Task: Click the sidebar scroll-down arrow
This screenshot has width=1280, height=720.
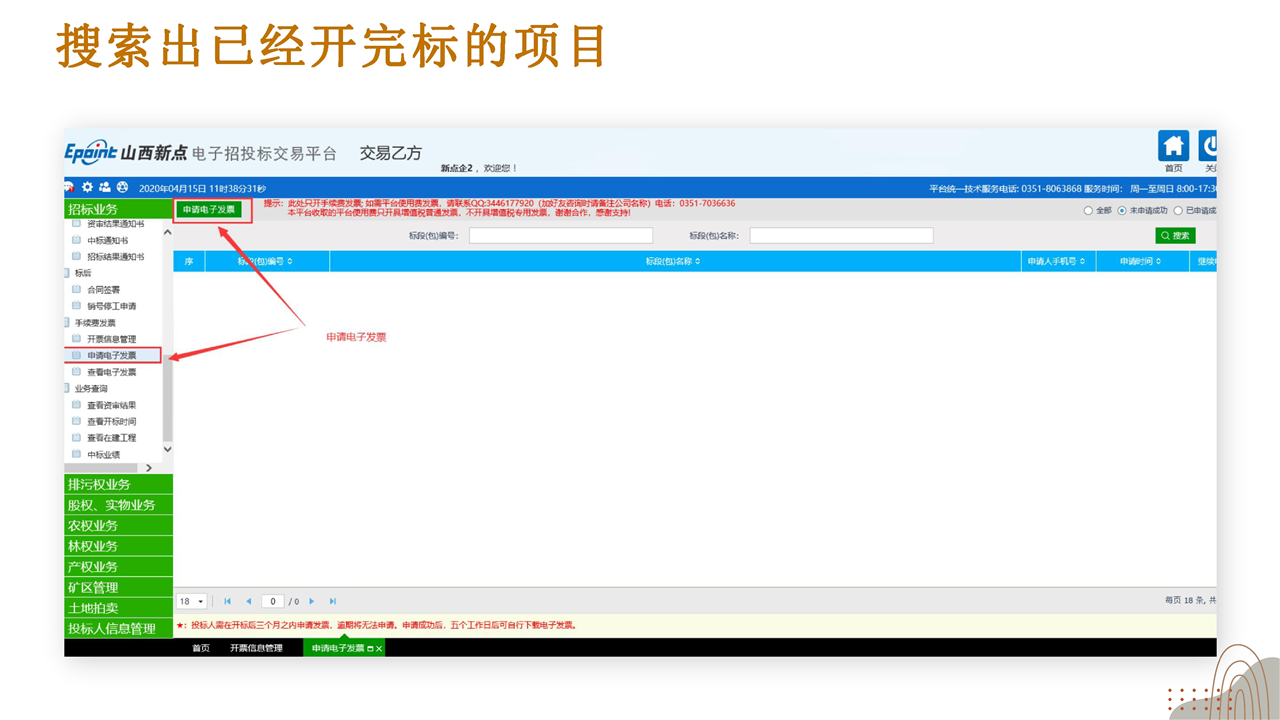Action: pyautogui.click(x=167, y=449)
